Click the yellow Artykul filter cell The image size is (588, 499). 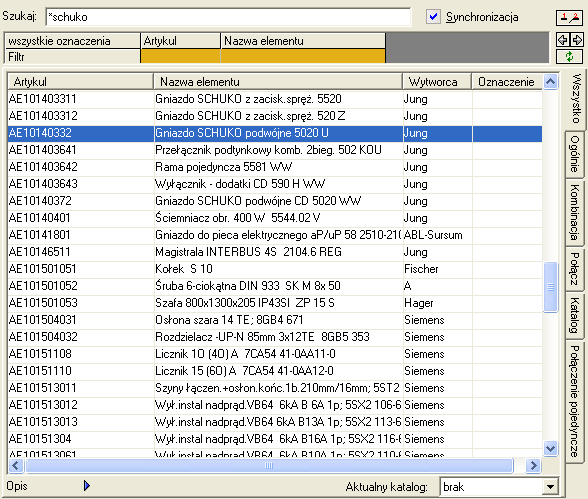[x=180, y=56]
